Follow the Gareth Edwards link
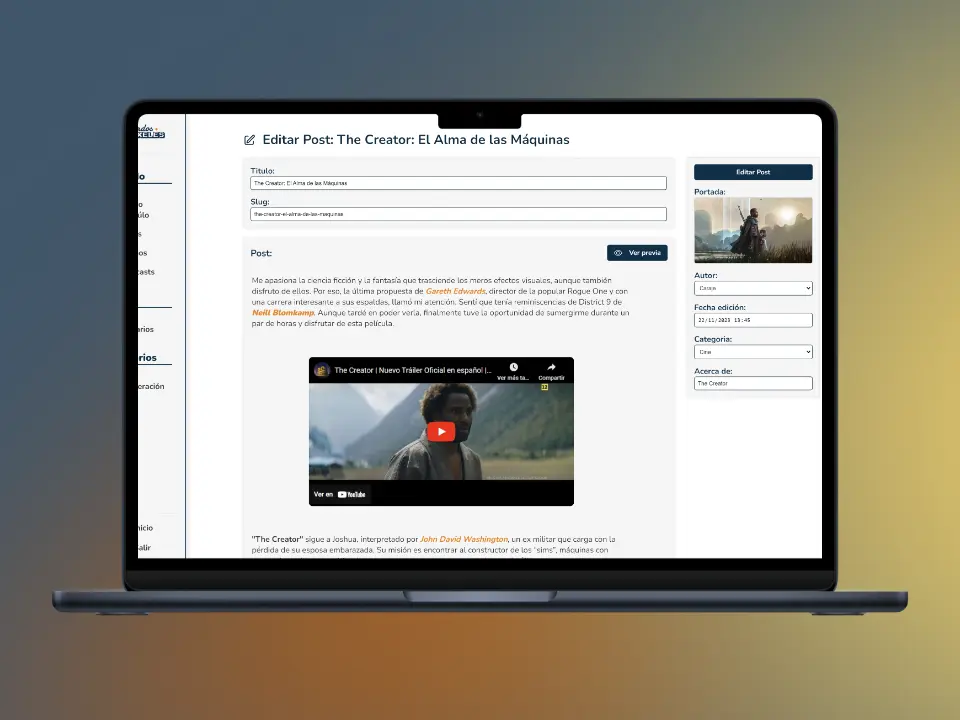 tap(456, 291)
